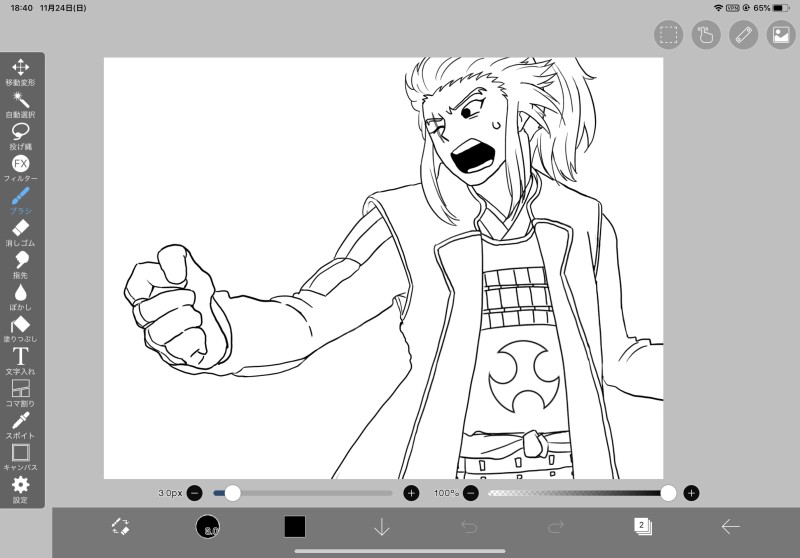Click the brush thickness slider track
Image resolution: width=800 pixels, height=558 pixels.
click(x=303, y=493)
